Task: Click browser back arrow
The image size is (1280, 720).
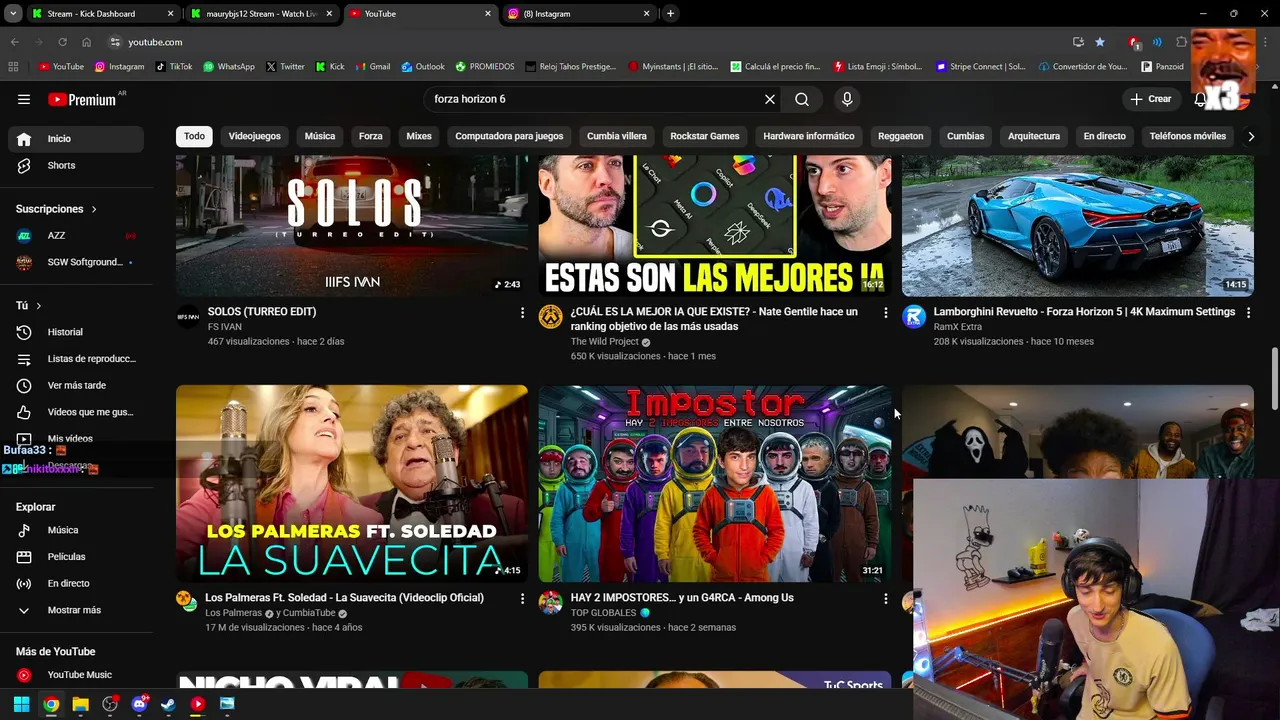Action: point(15,42)
